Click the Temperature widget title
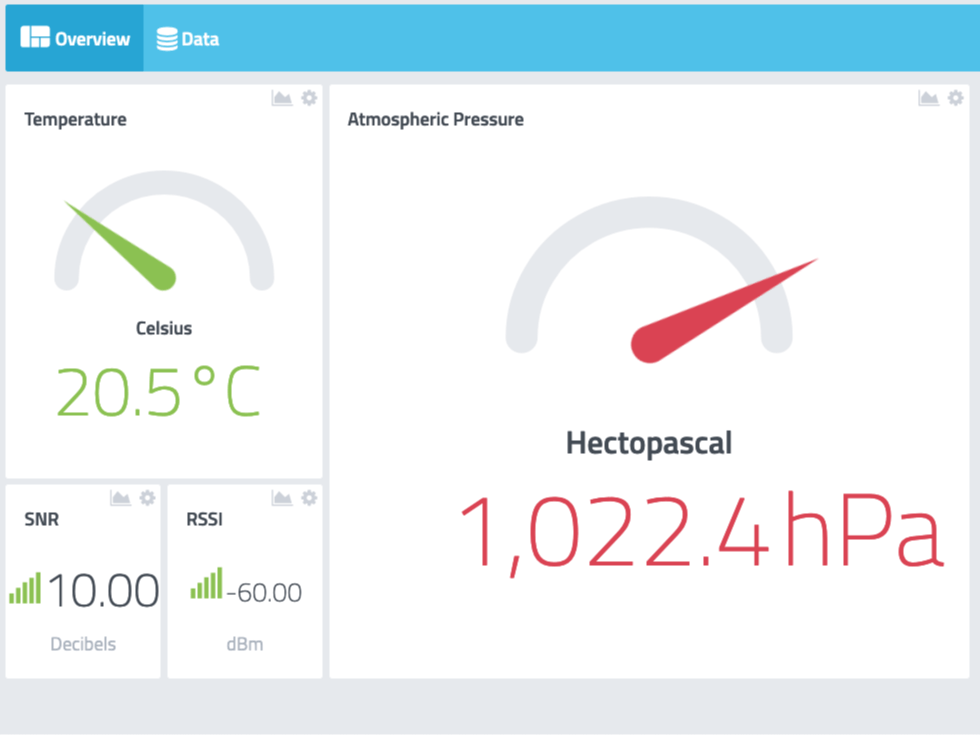 (76, 119)
